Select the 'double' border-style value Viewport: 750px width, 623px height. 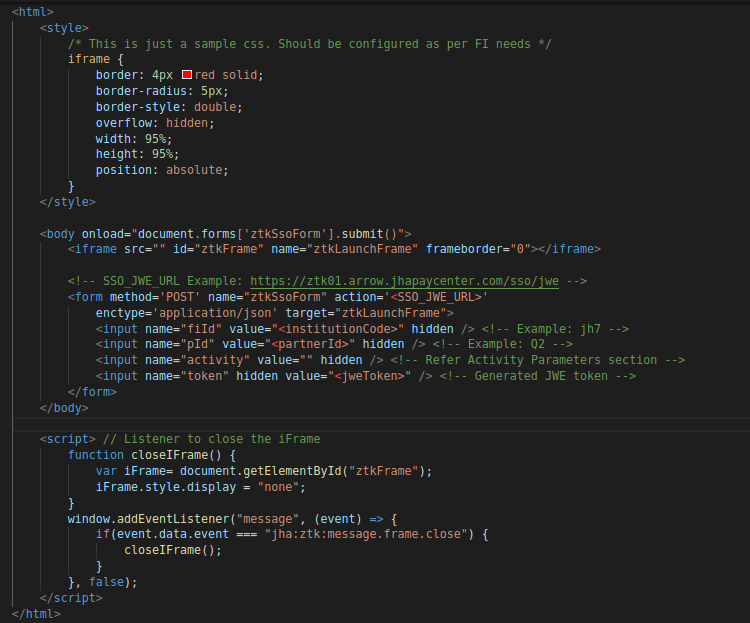(x=218, y=107)
